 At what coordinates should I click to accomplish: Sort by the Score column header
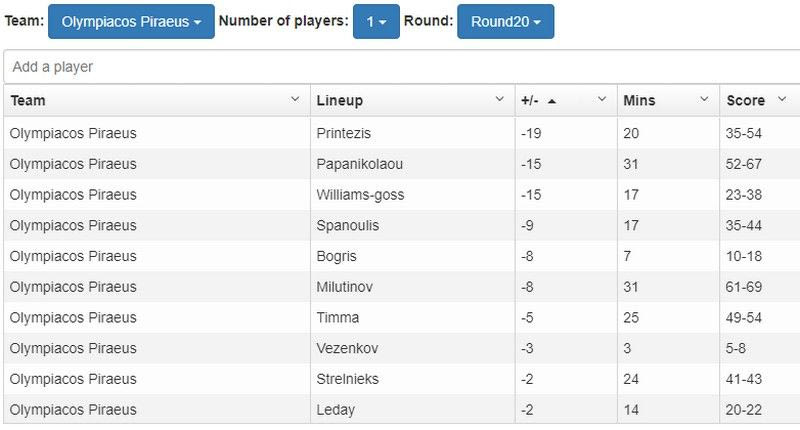click(745, 101)
